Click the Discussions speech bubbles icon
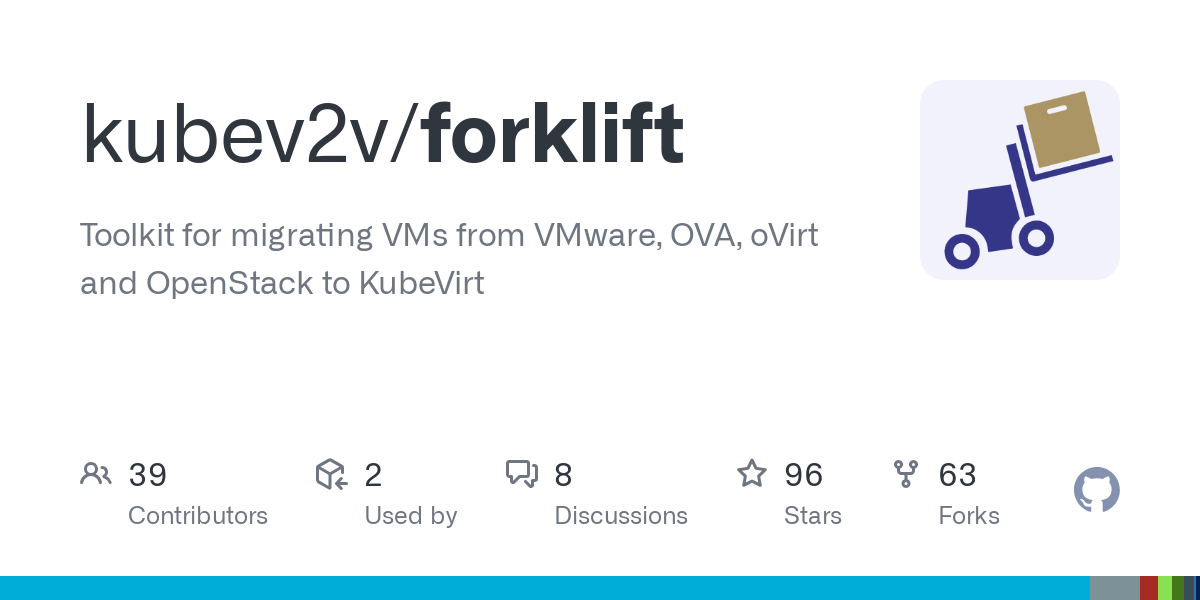This screenshot has width=1200, height=600. click(522, 474)
